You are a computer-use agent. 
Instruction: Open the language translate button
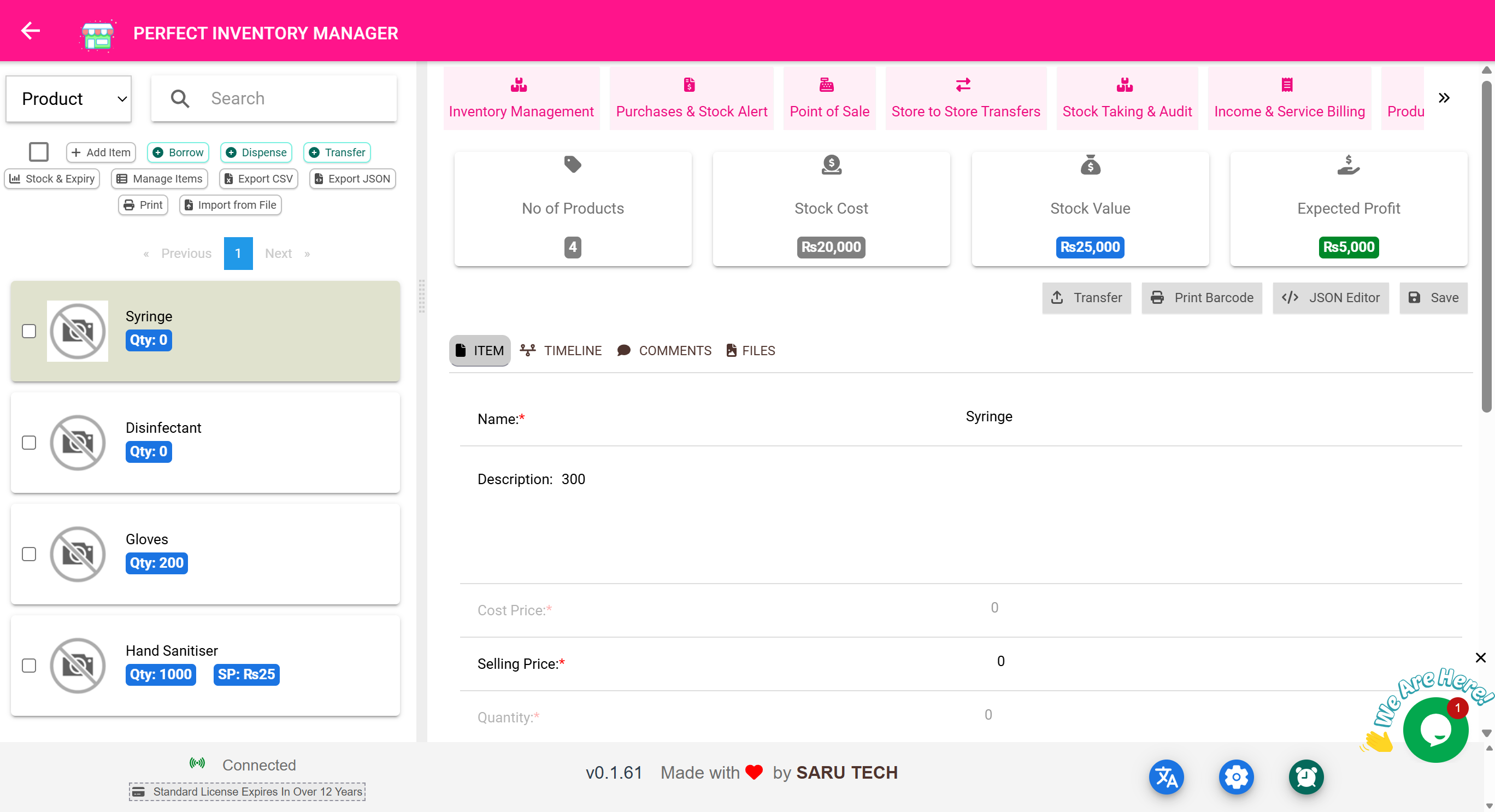[1166, 776]
